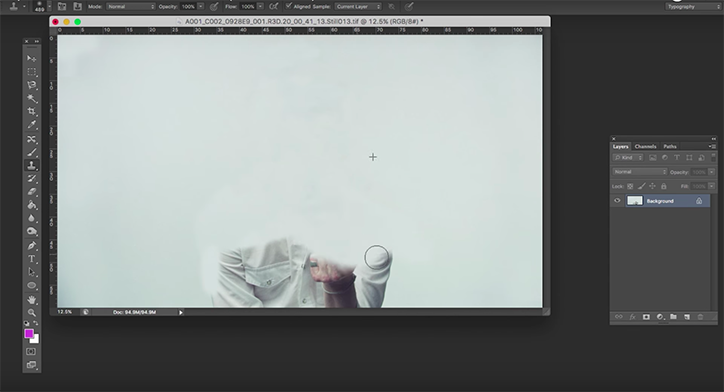Open the Flow slider arrow
Screen dimensions: 724x392
click(x=260, y=6)
